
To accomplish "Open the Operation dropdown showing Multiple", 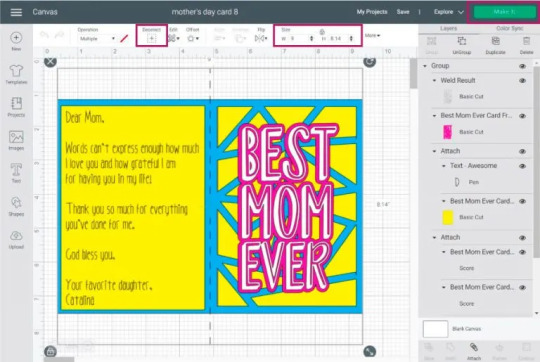I will [x=96, y=39].
